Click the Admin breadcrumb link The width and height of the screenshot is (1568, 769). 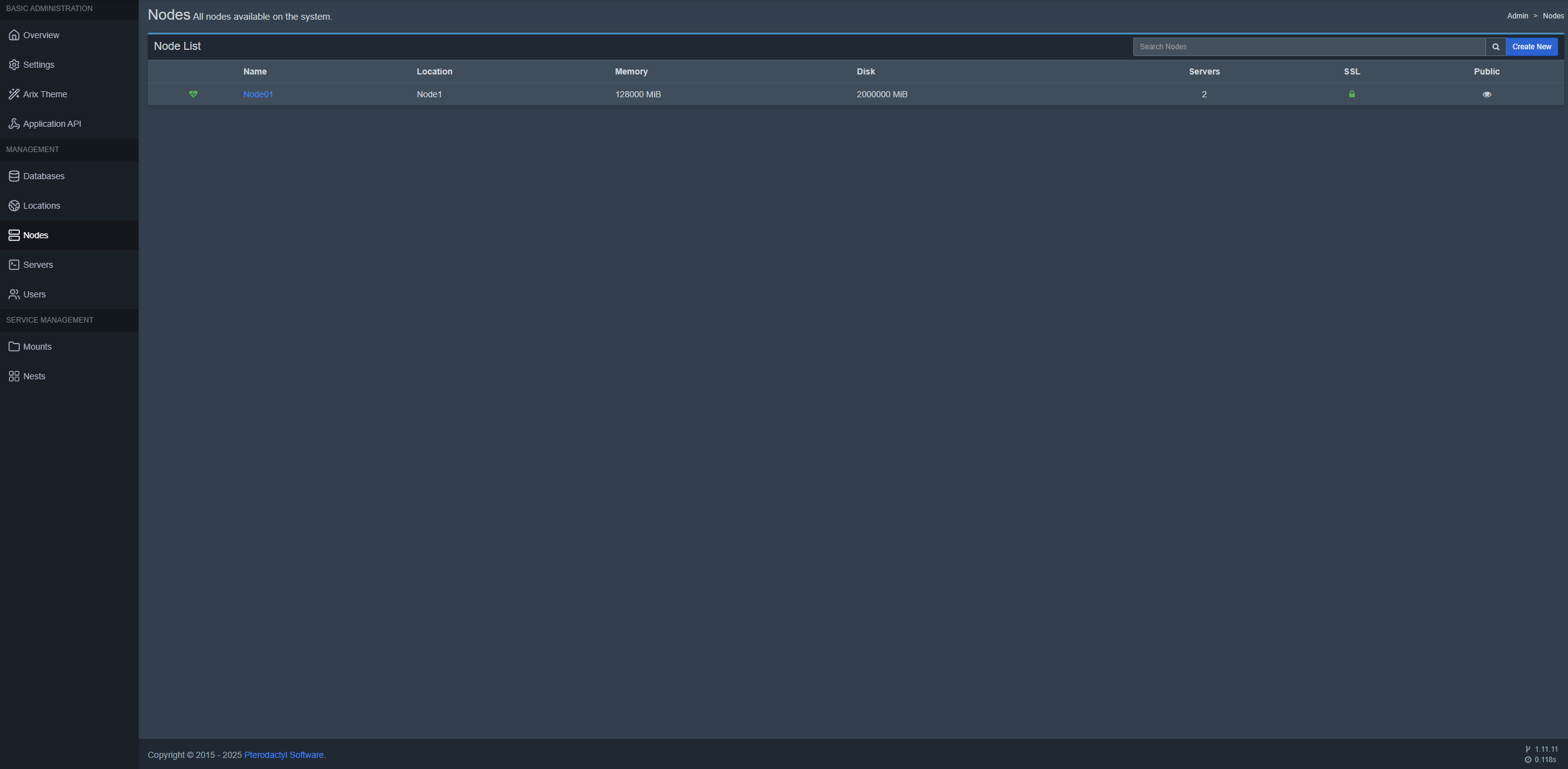[x=1517, y=16]
